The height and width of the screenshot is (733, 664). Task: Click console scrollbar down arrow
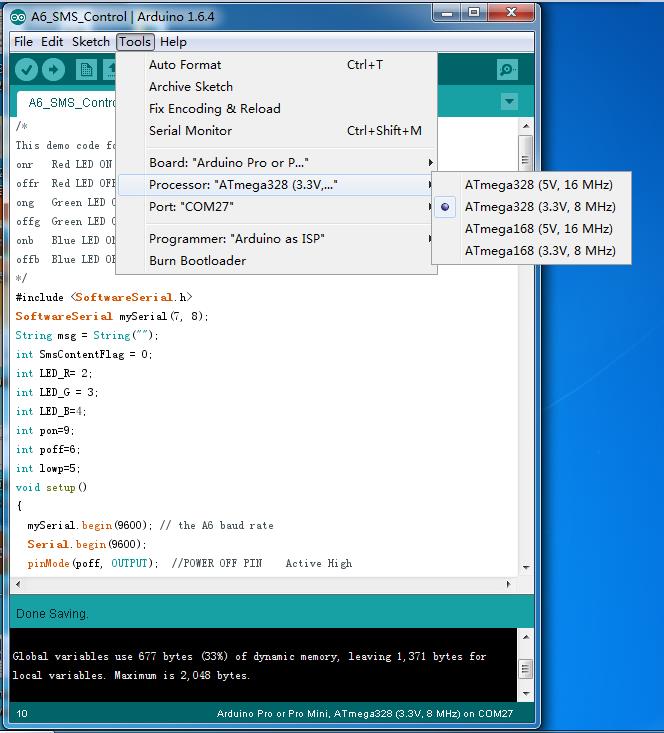click(526, 694)
